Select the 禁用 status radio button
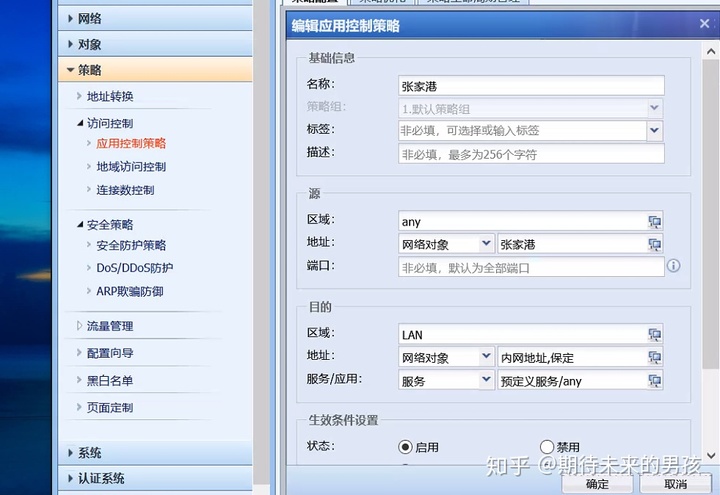Viewport: 720px width, 495px height. (546, 447)
